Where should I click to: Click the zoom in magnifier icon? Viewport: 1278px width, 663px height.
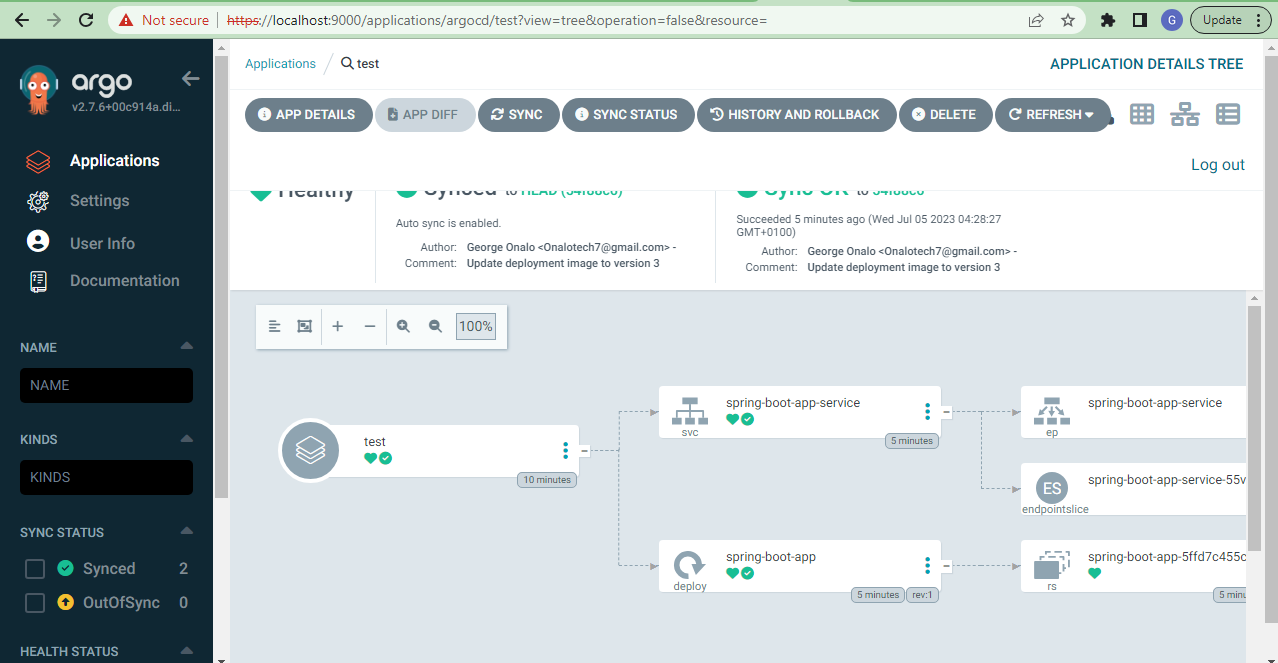point(403,326)
